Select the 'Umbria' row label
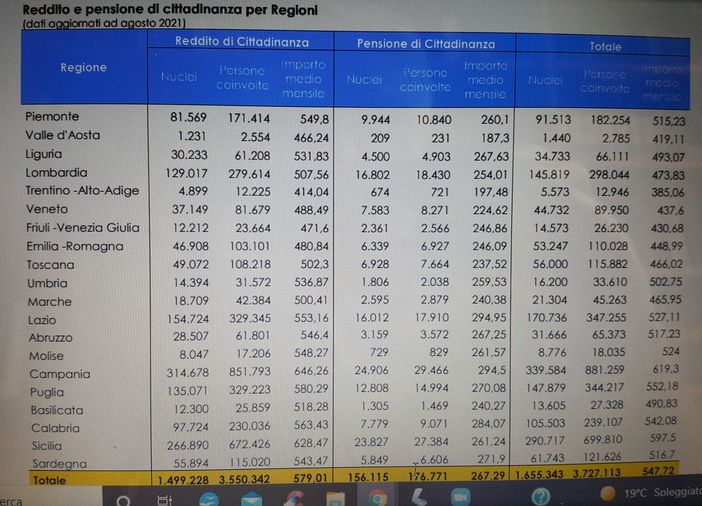Viewport: 702px width, 506px height. coord(47,283)
